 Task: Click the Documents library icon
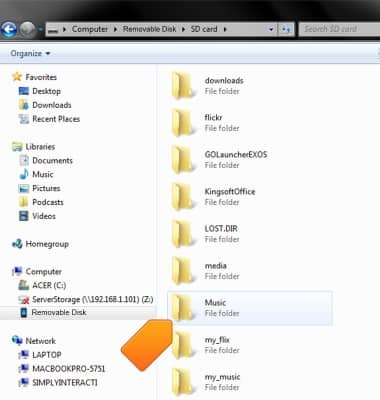24,160
